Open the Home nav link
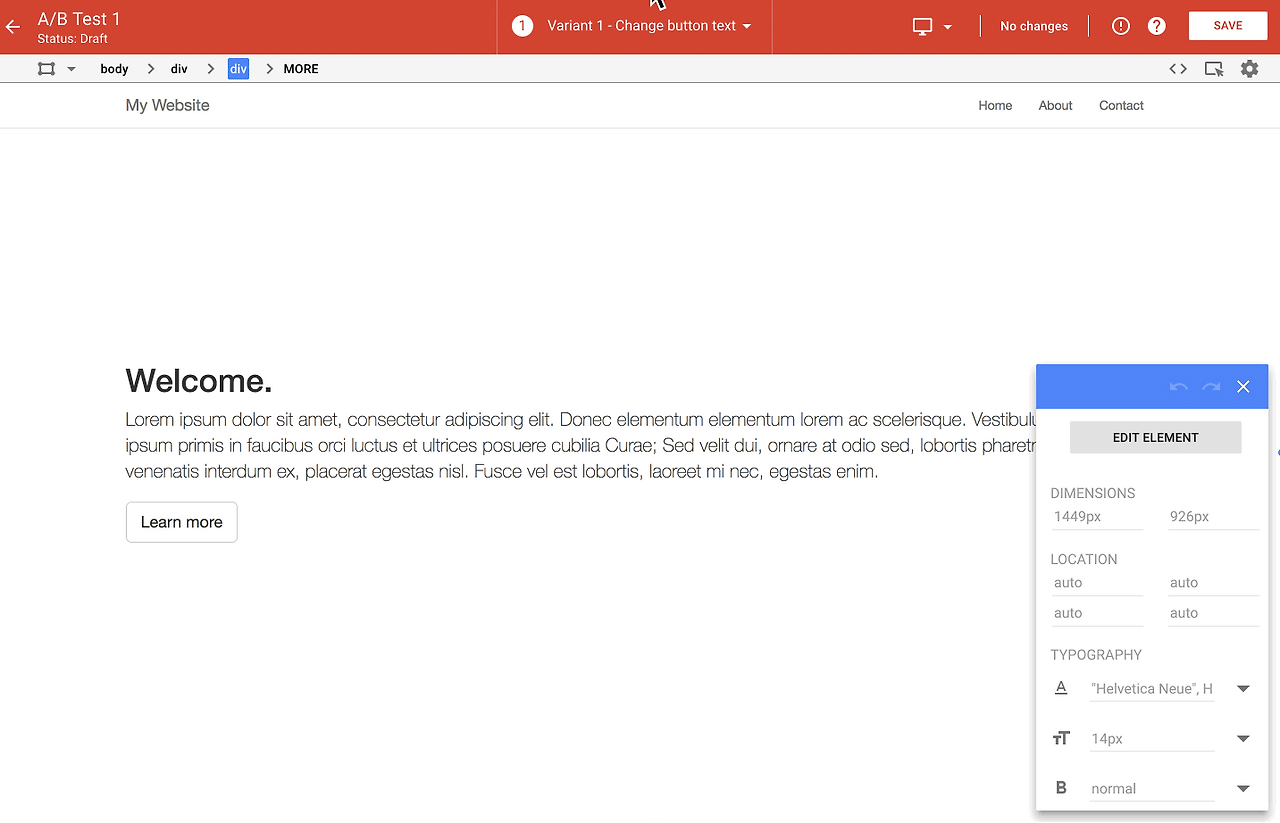This screenshot has height=823, width=1280. (995, 105)
